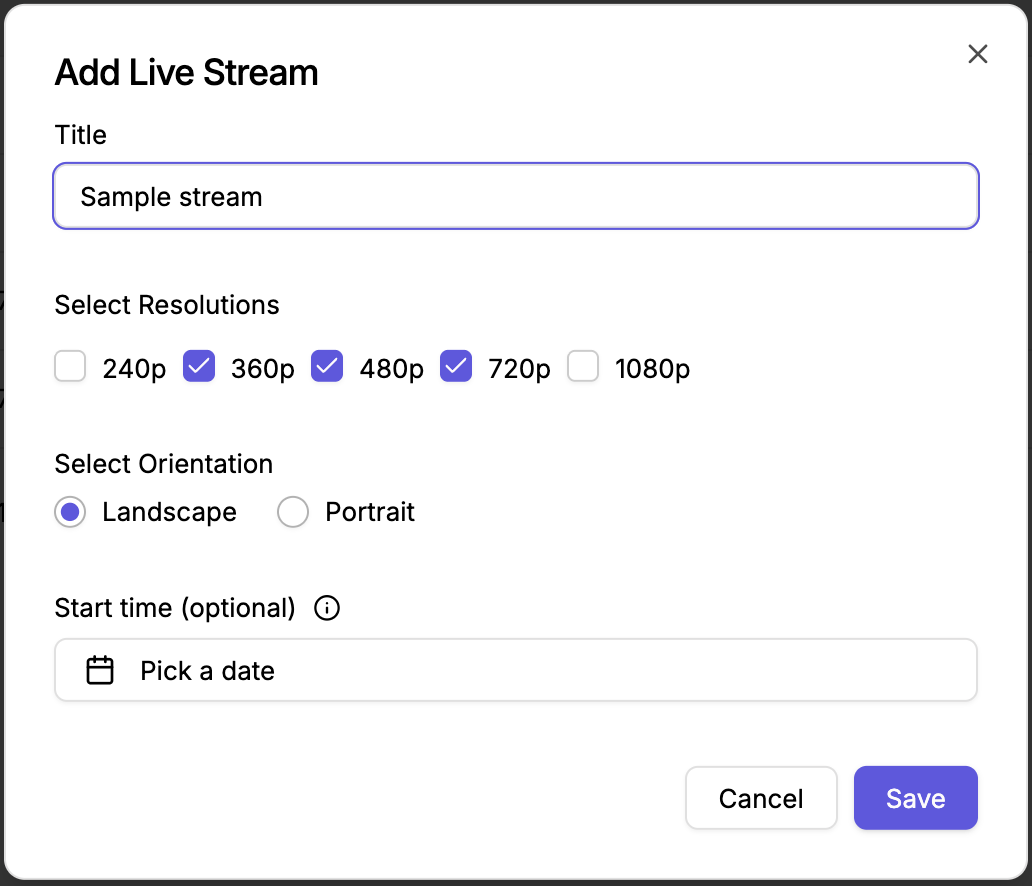Screen dimensions: 1032x886
Task: Click the 'Landscape' label text
Action: click(169, 513)
